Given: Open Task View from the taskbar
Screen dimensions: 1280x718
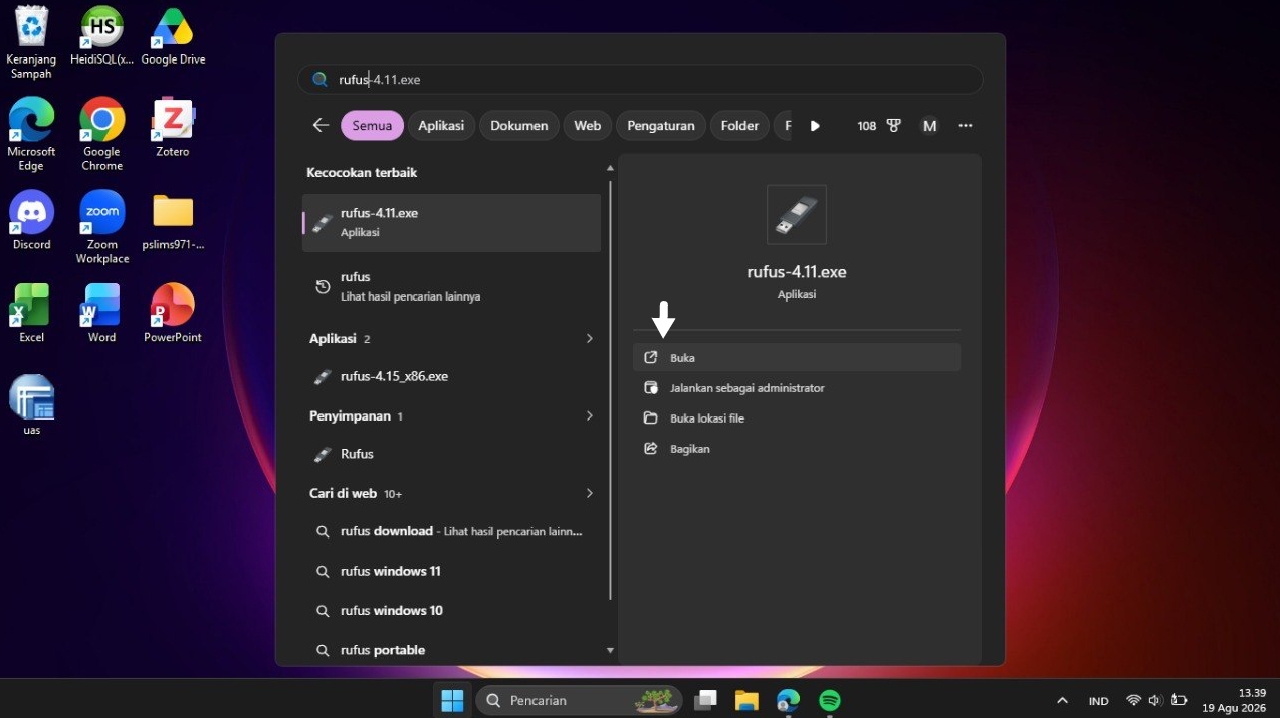Looking at the screenshot, I should [706, 700].
